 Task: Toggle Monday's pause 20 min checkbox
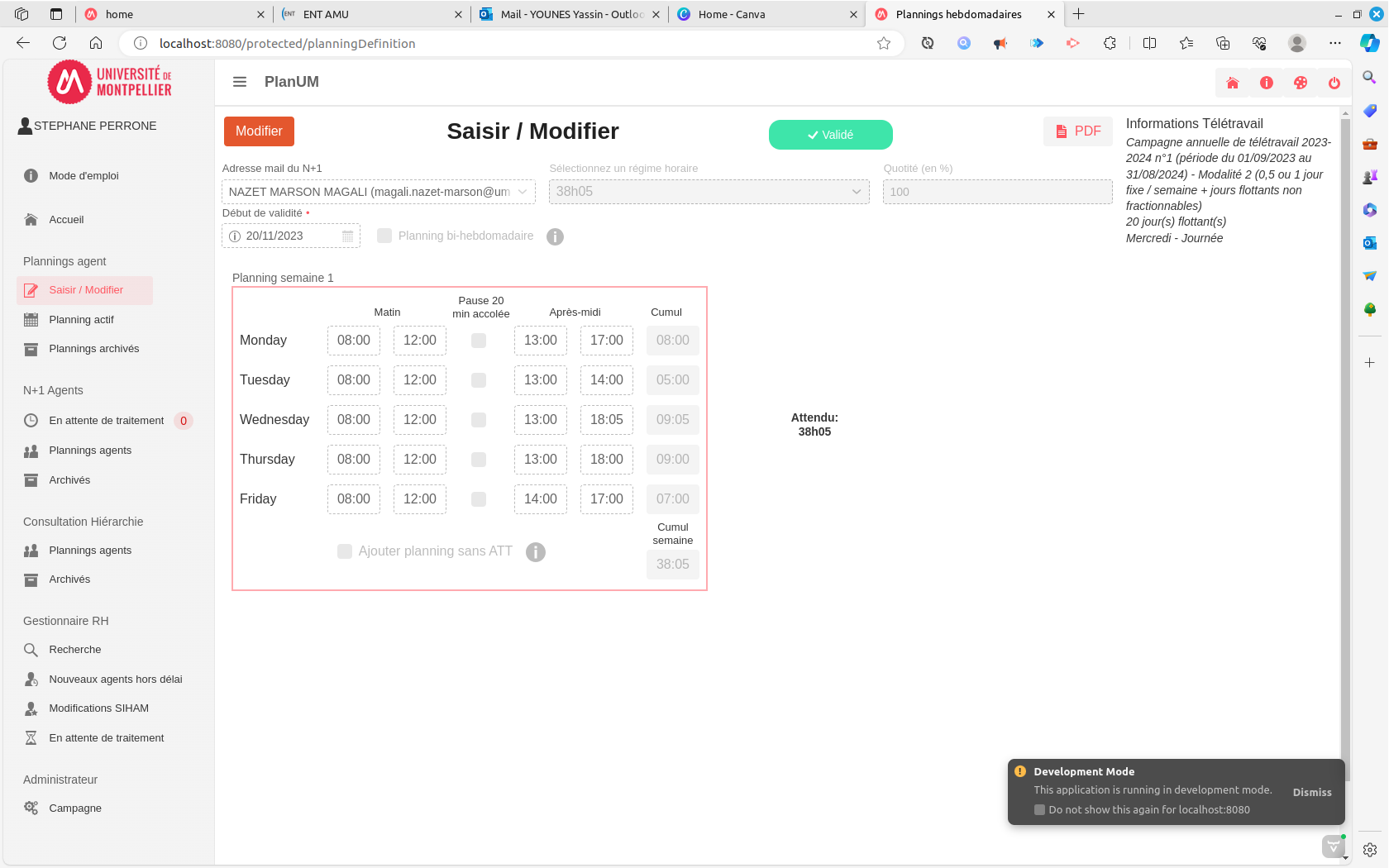pyautogui.click(x=479, y=341)
